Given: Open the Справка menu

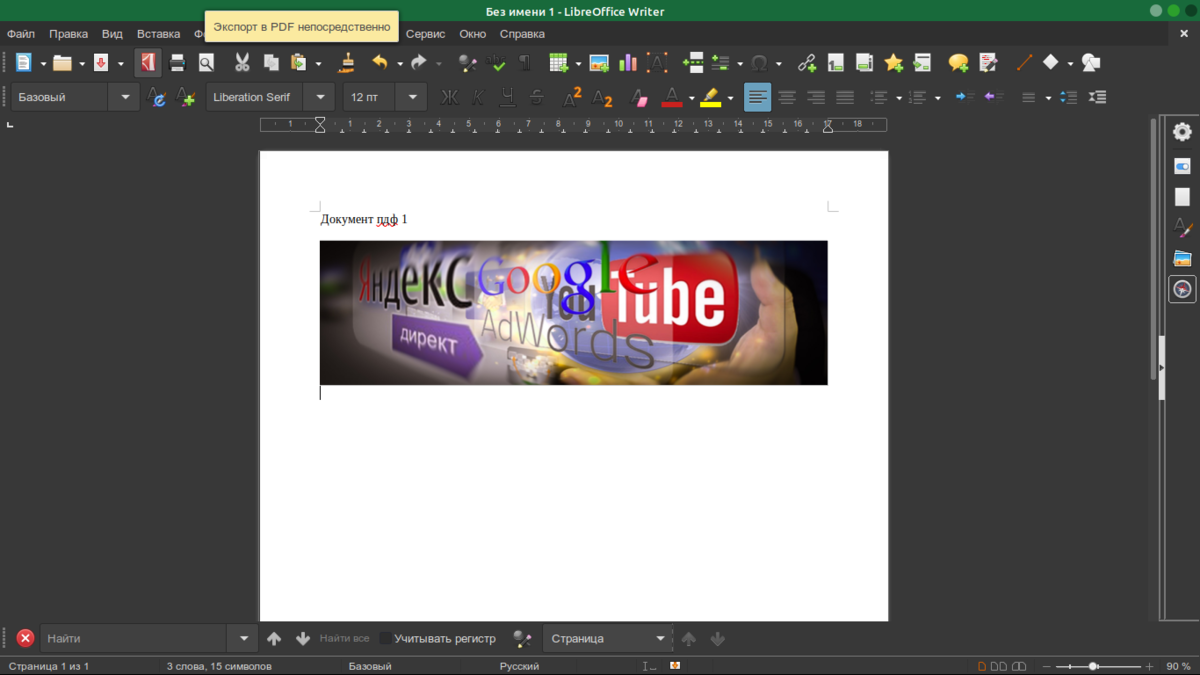Looking at the screenshot, I should (522, 34).
